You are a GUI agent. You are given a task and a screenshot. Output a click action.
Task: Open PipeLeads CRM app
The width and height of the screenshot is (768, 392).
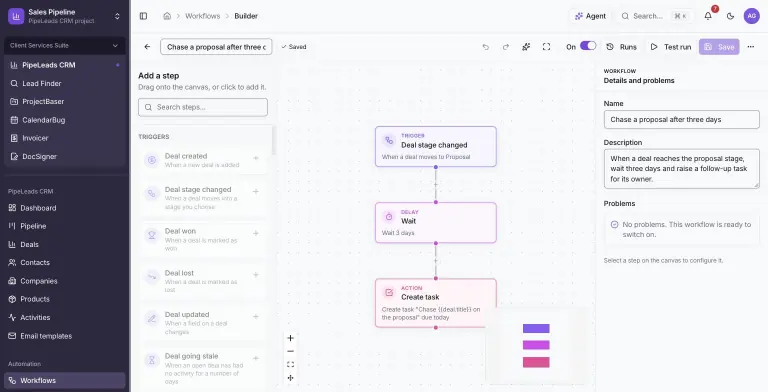[64, 65]
